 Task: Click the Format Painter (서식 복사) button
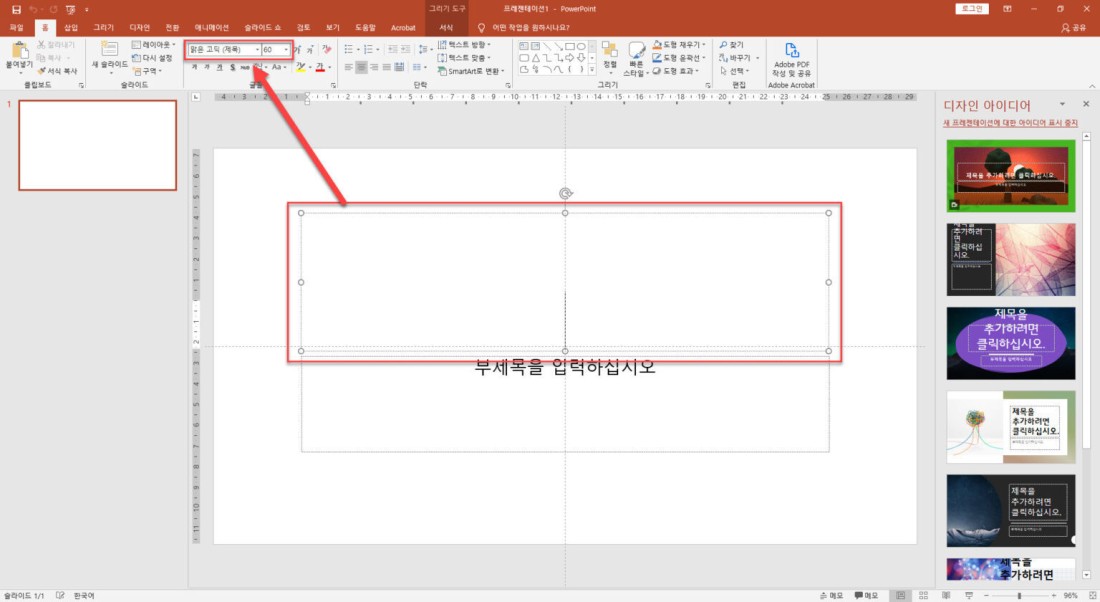point(58,71)
